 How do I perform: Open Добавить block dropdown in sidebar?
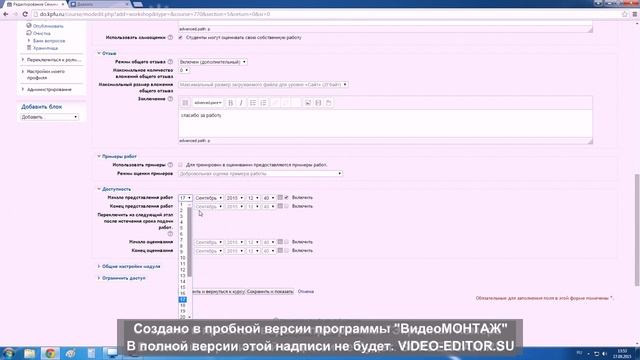click(49, 117)
